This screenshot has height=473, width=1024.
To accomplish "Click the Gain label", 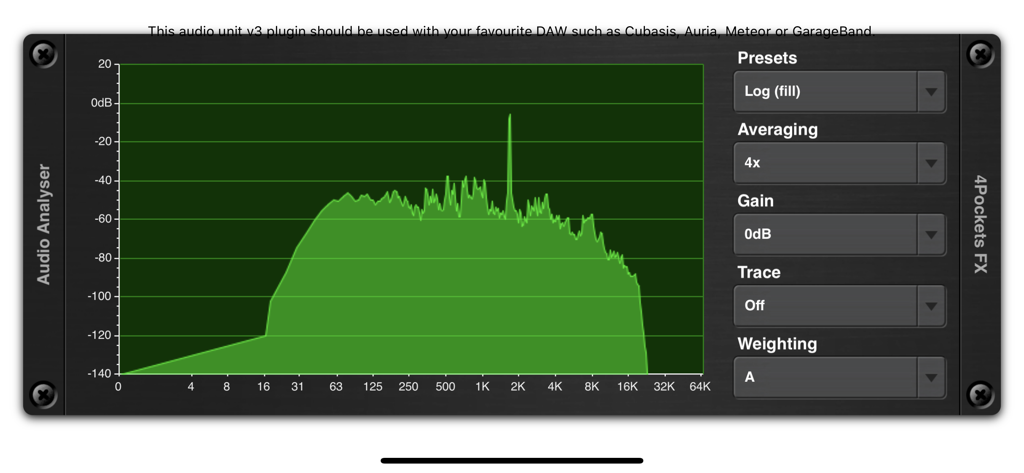I will 755,201.
